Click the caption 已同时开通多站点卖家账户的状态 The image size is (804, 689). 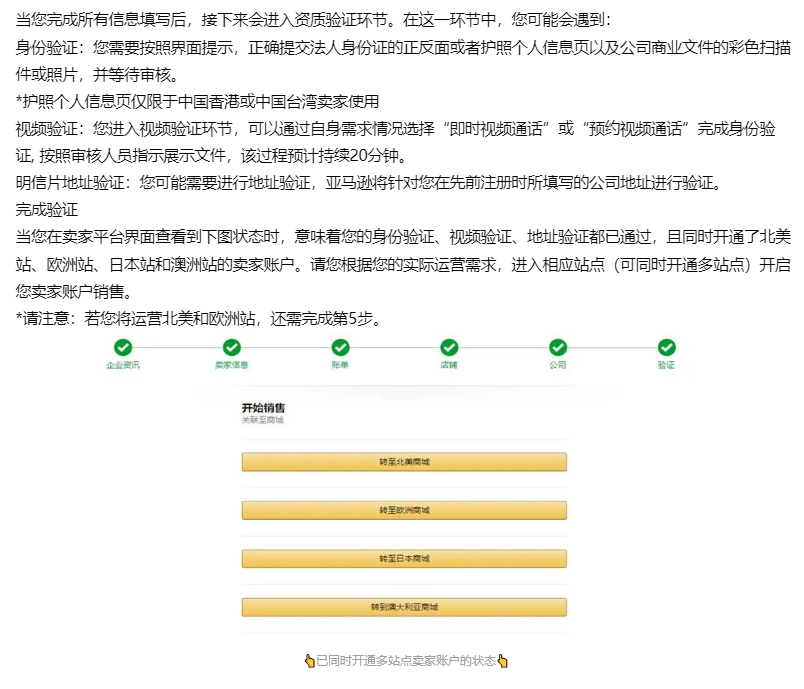(406, 661)
